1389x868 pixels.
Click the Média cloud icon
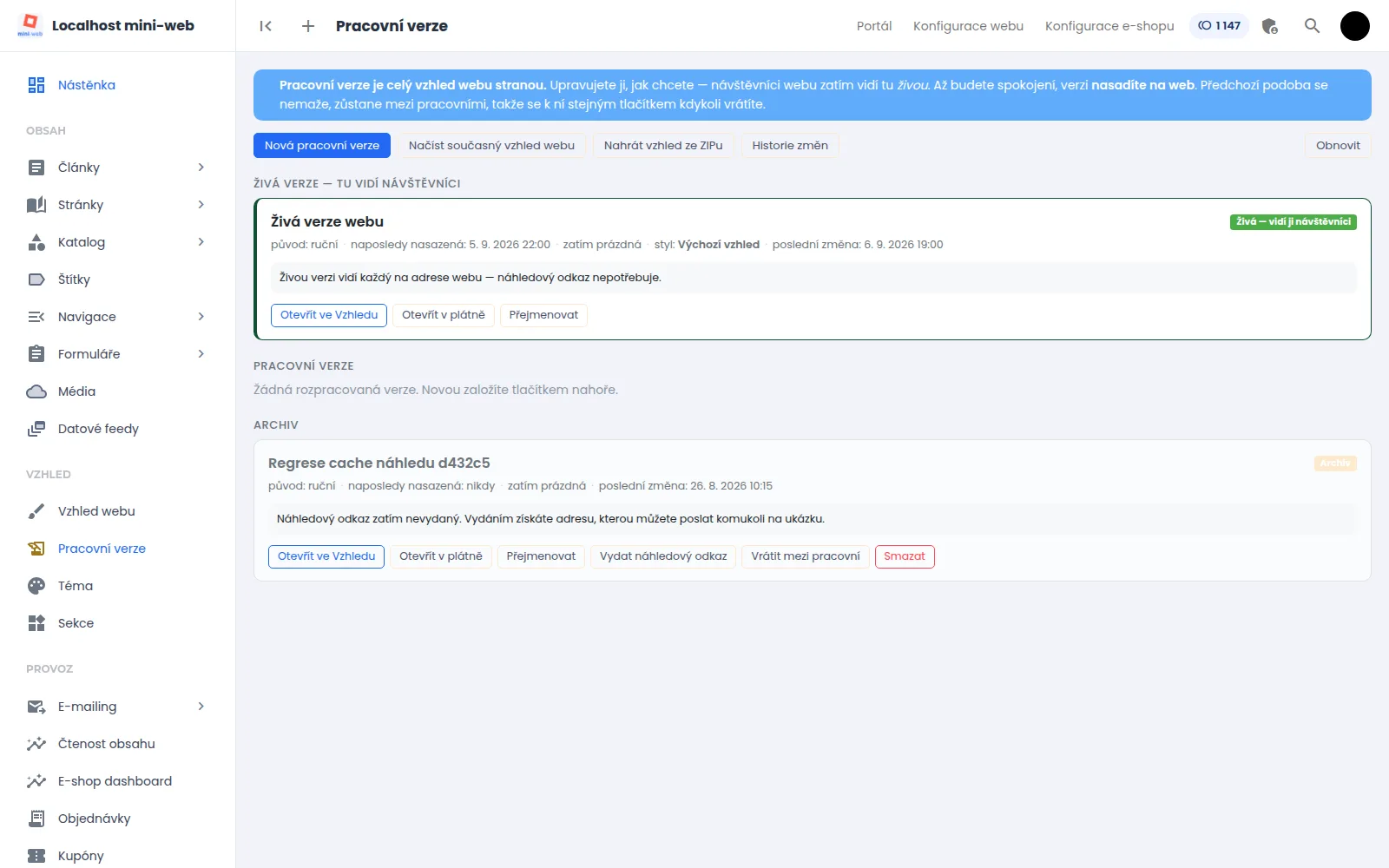point(36,391)
